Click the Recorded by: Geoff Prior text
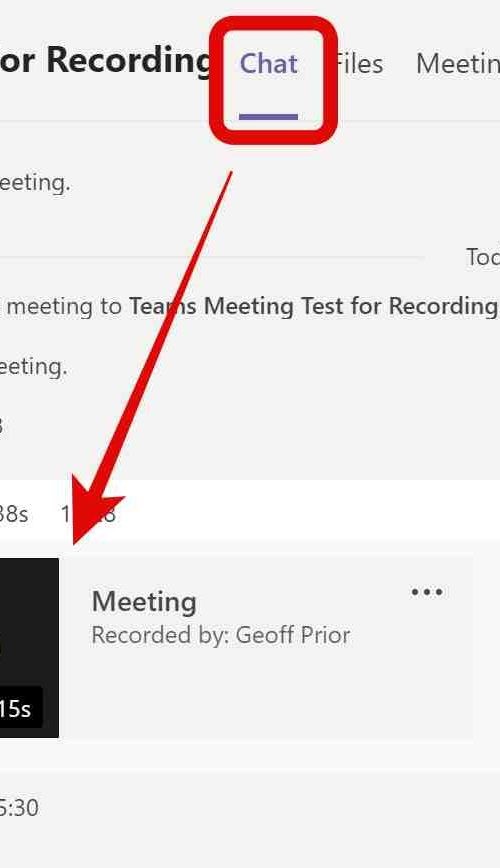The height and width of the screenshot is (868, 500). coord(221,635)
